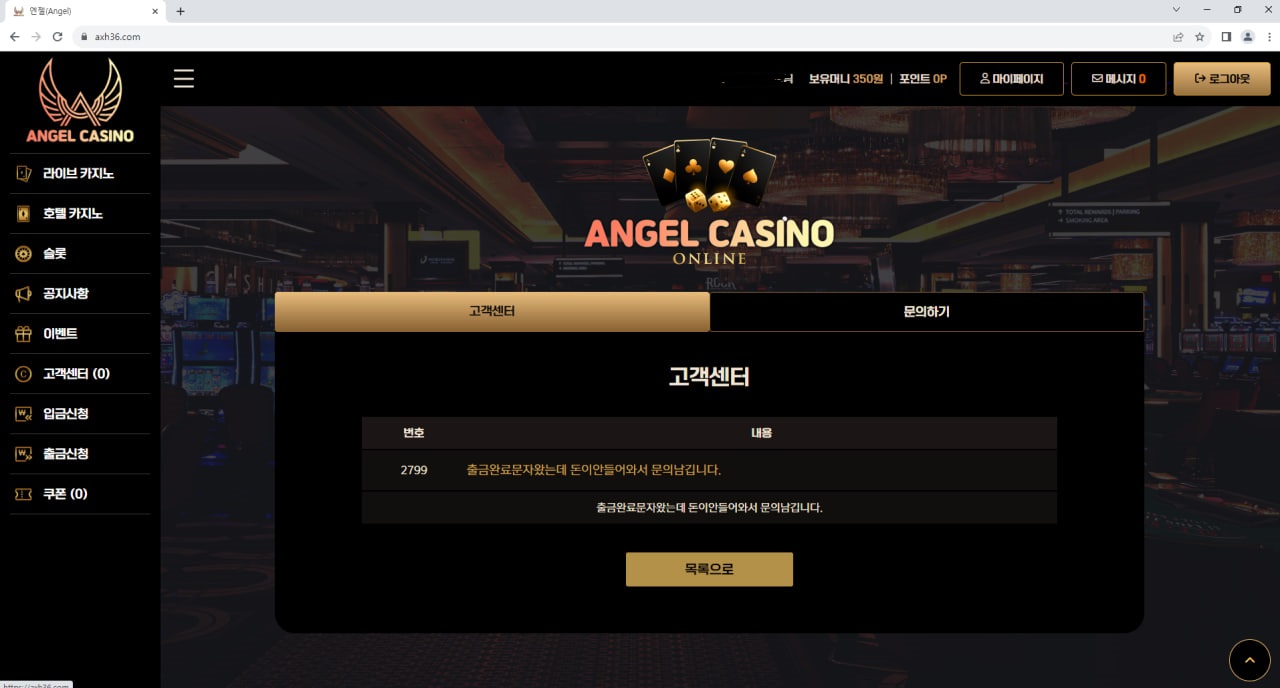Select 호텔 카지노 in the sidebar

pyautogui.click(x=80, y=213)
